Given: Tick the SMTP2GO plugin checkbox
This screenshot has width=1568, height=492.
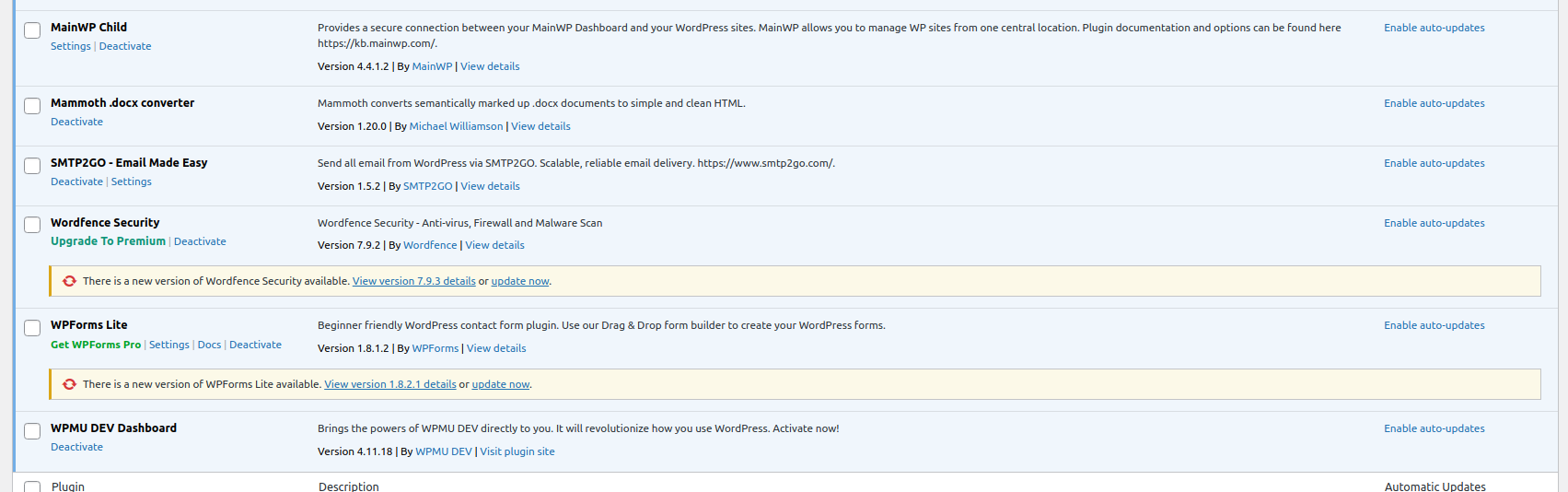Looking at the screenshot, I should (x=32, y=166).
